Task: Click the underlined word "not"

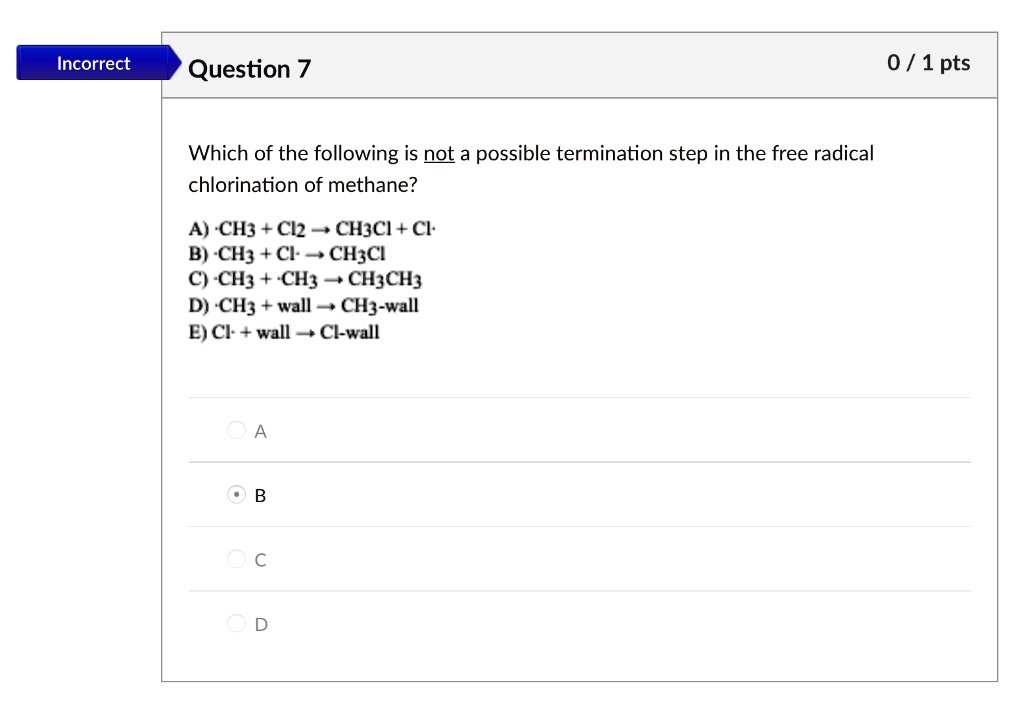Action: pyautogui.click(x=439, y=154)
